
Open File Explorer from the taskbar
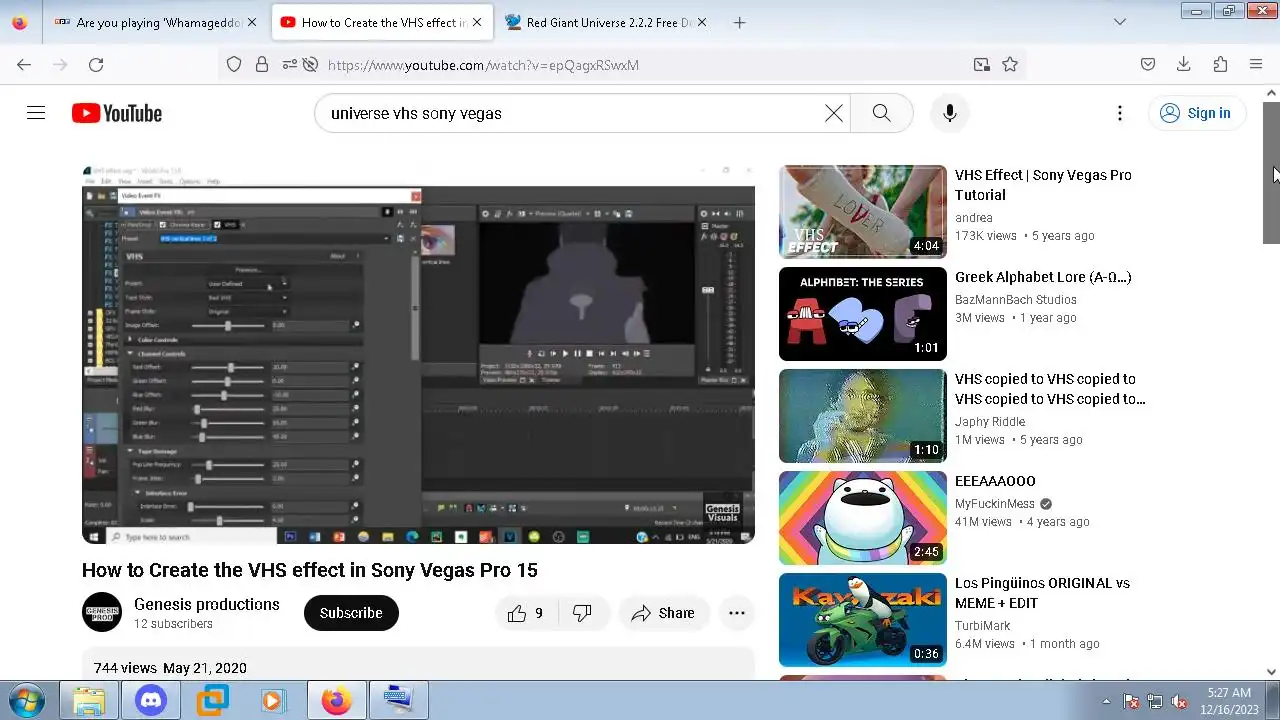(x=89, y=700)
